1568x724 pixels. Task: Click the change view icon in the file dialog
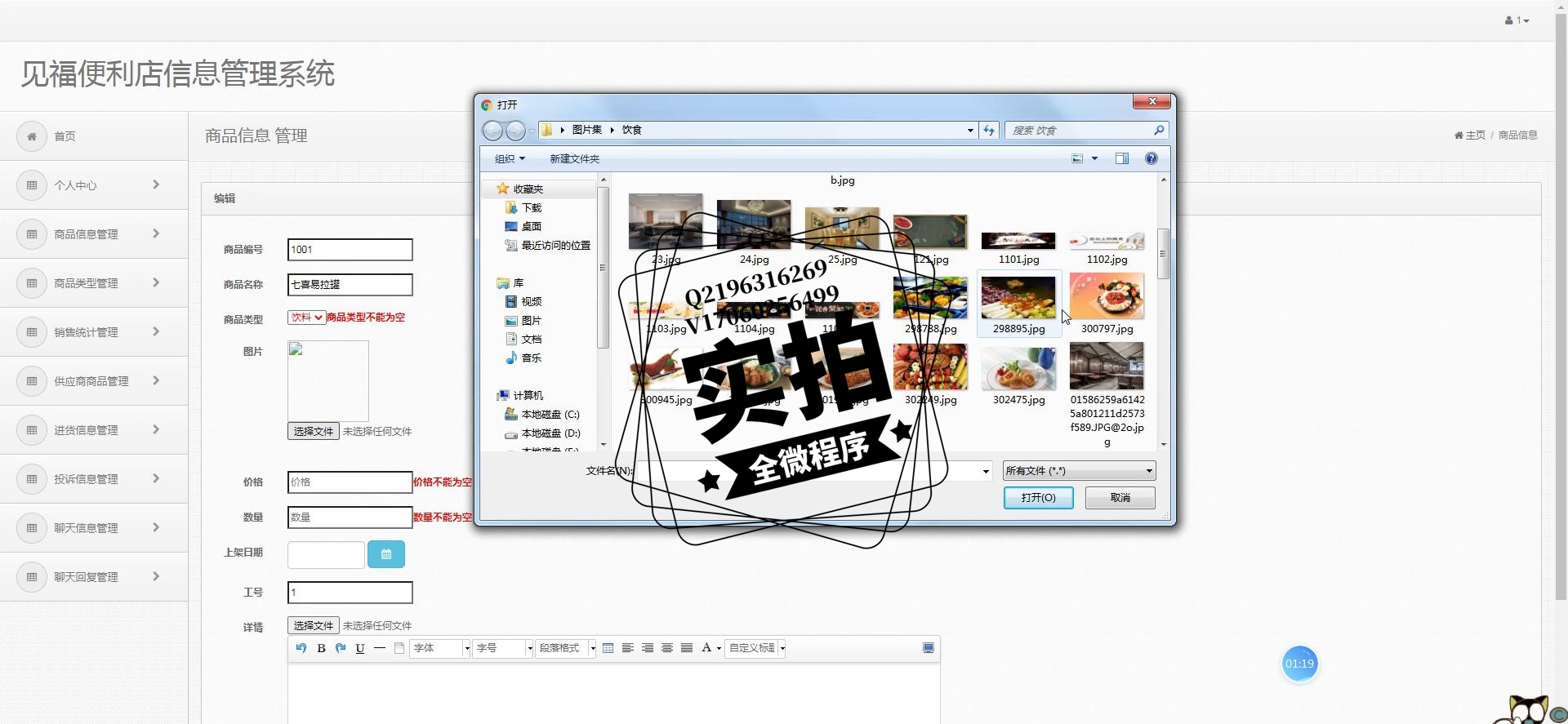click(1077, 158)
